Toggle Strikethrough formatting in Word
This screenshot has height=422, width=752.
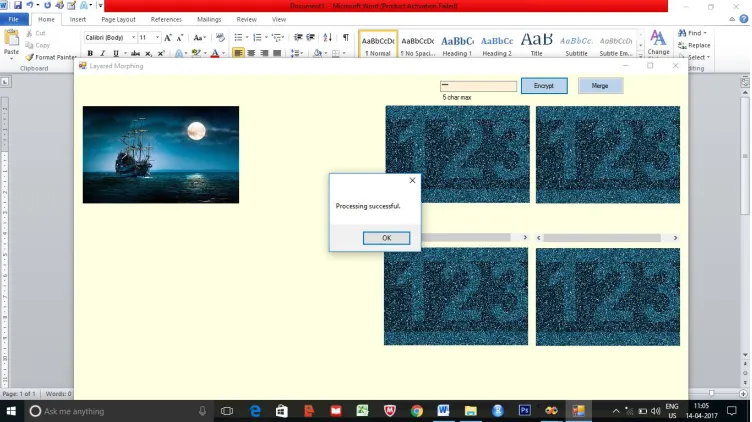[135, 53]
